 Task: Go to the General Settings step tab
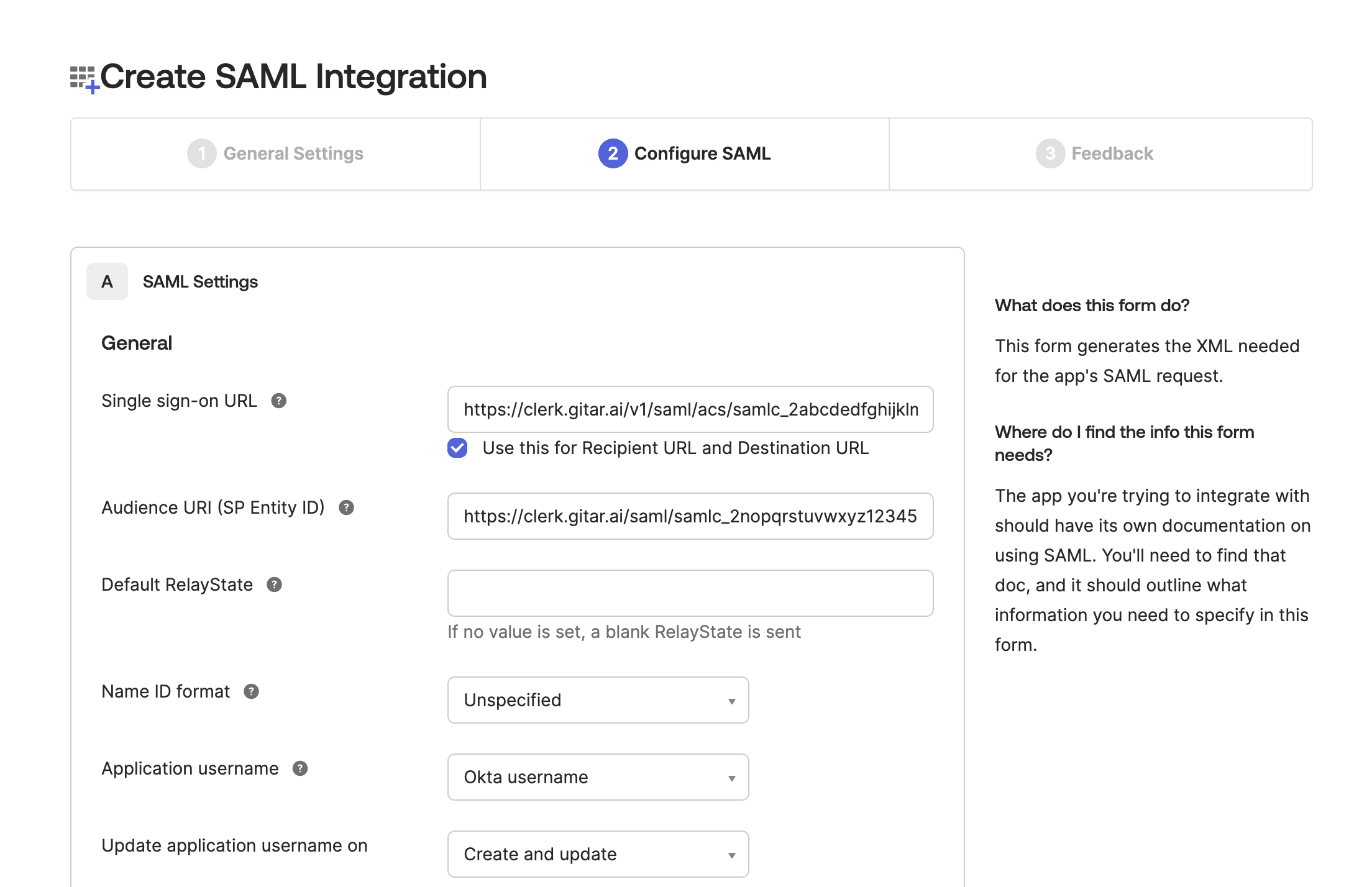coord(293,153)
